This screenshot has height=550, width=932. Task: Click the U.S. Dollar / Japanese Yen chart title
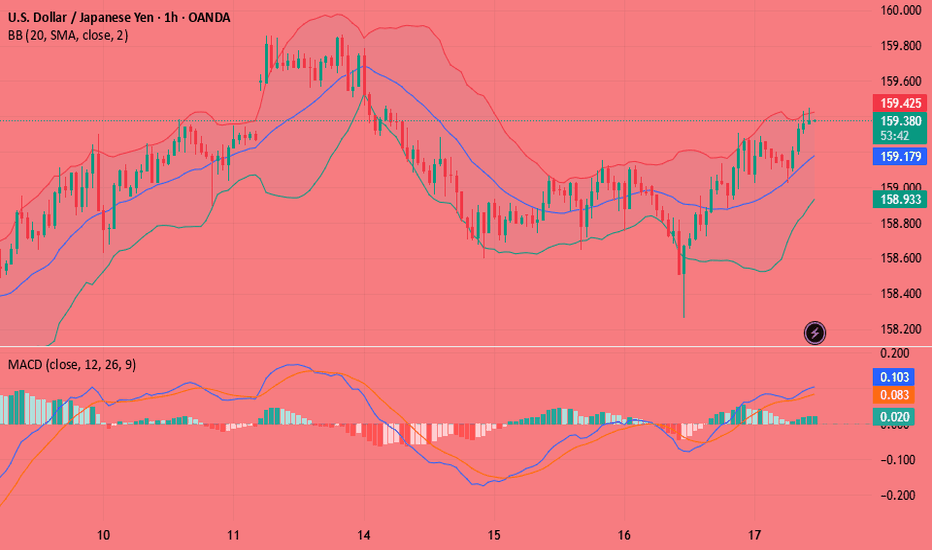coord(119,17)
